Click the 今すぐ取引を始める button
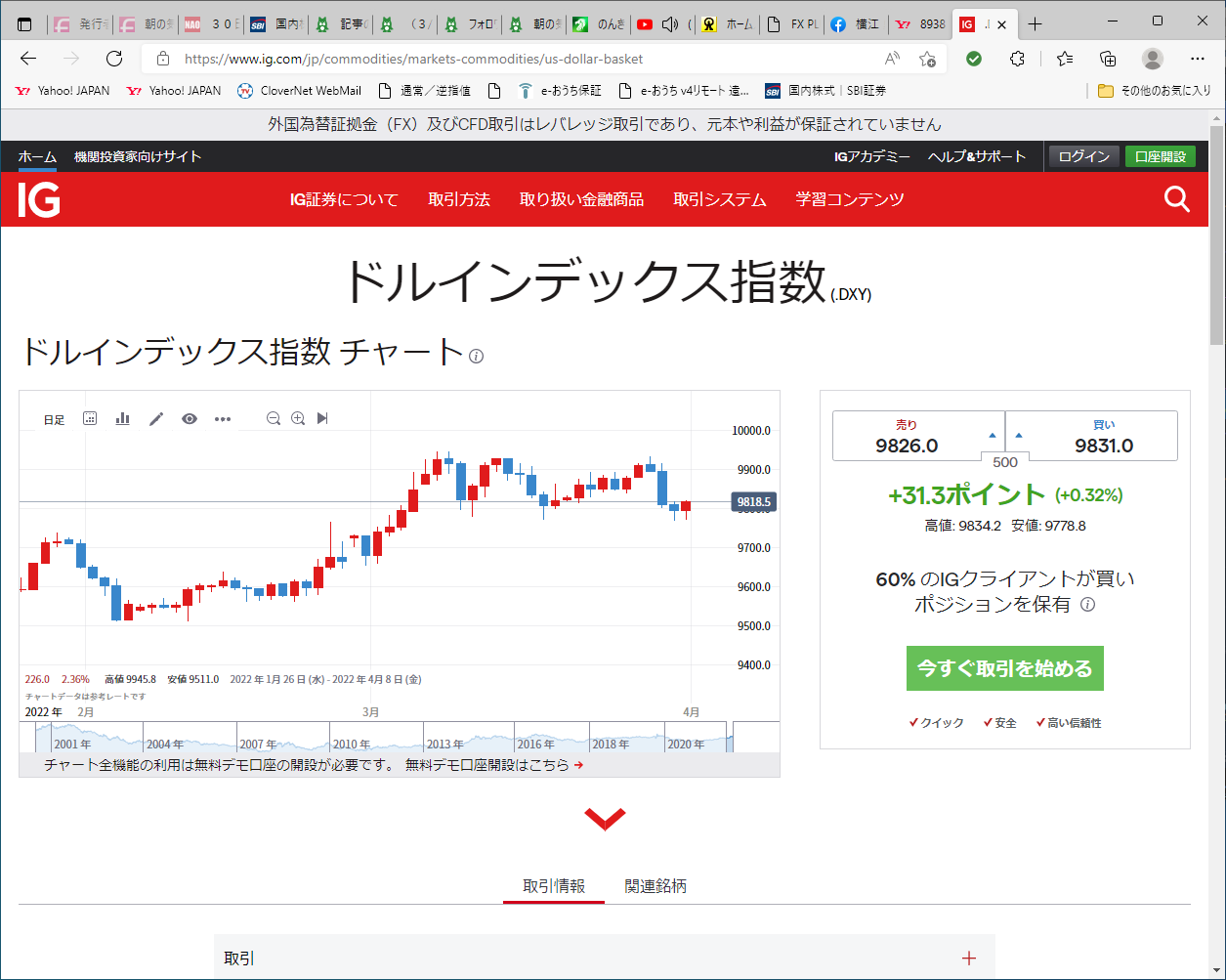Image resolution: width=1226 pixels, height=980 pixels. point(1004,668)
